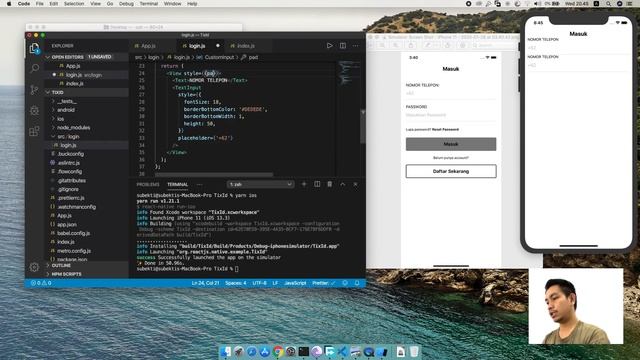Screen dimensions: 640x360
Task: Open the Terminal menu in the menu bar
Action: [149, 4]
